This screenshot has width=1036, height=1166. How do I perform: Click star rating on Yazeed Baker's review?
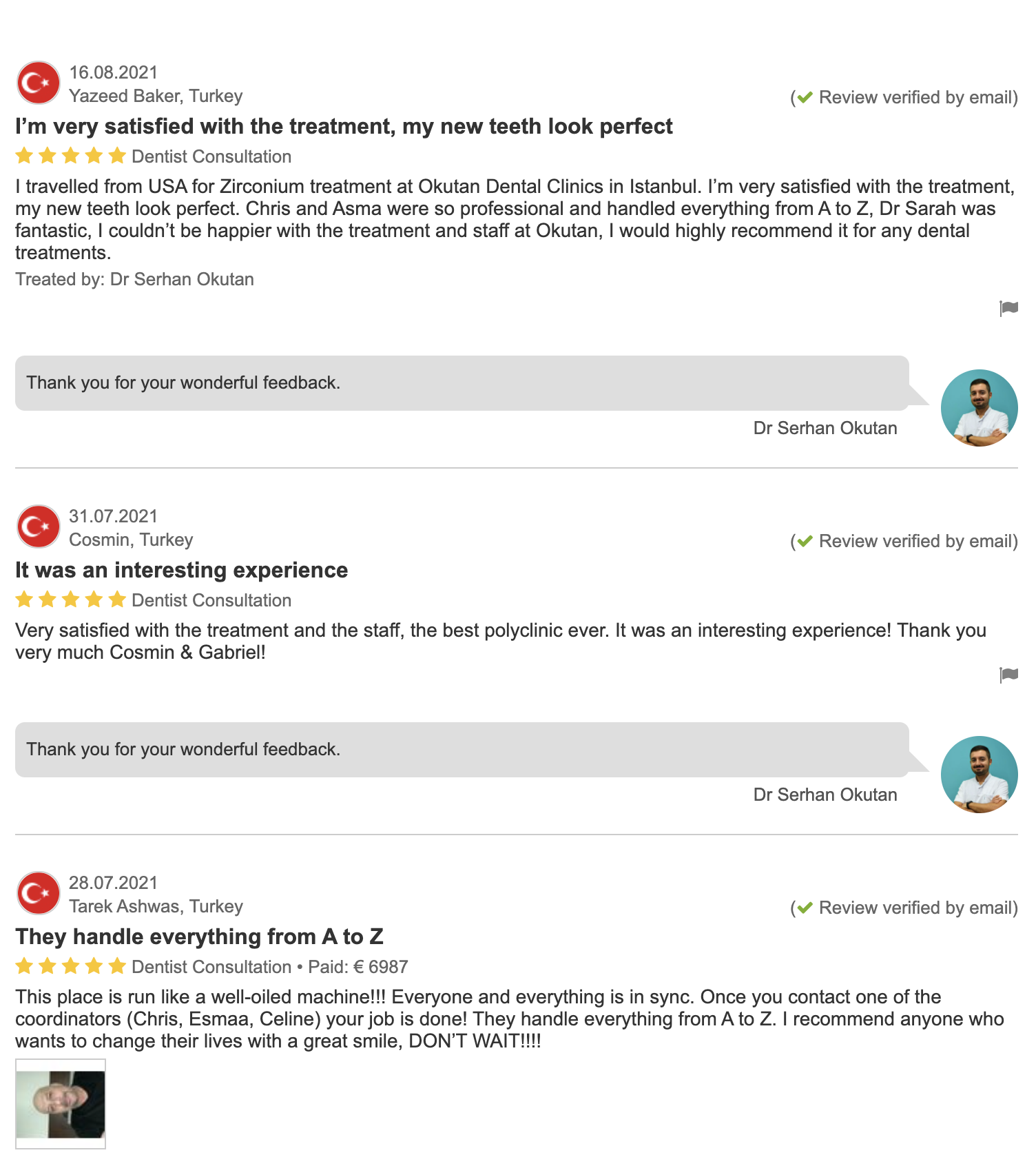point(70,156)
